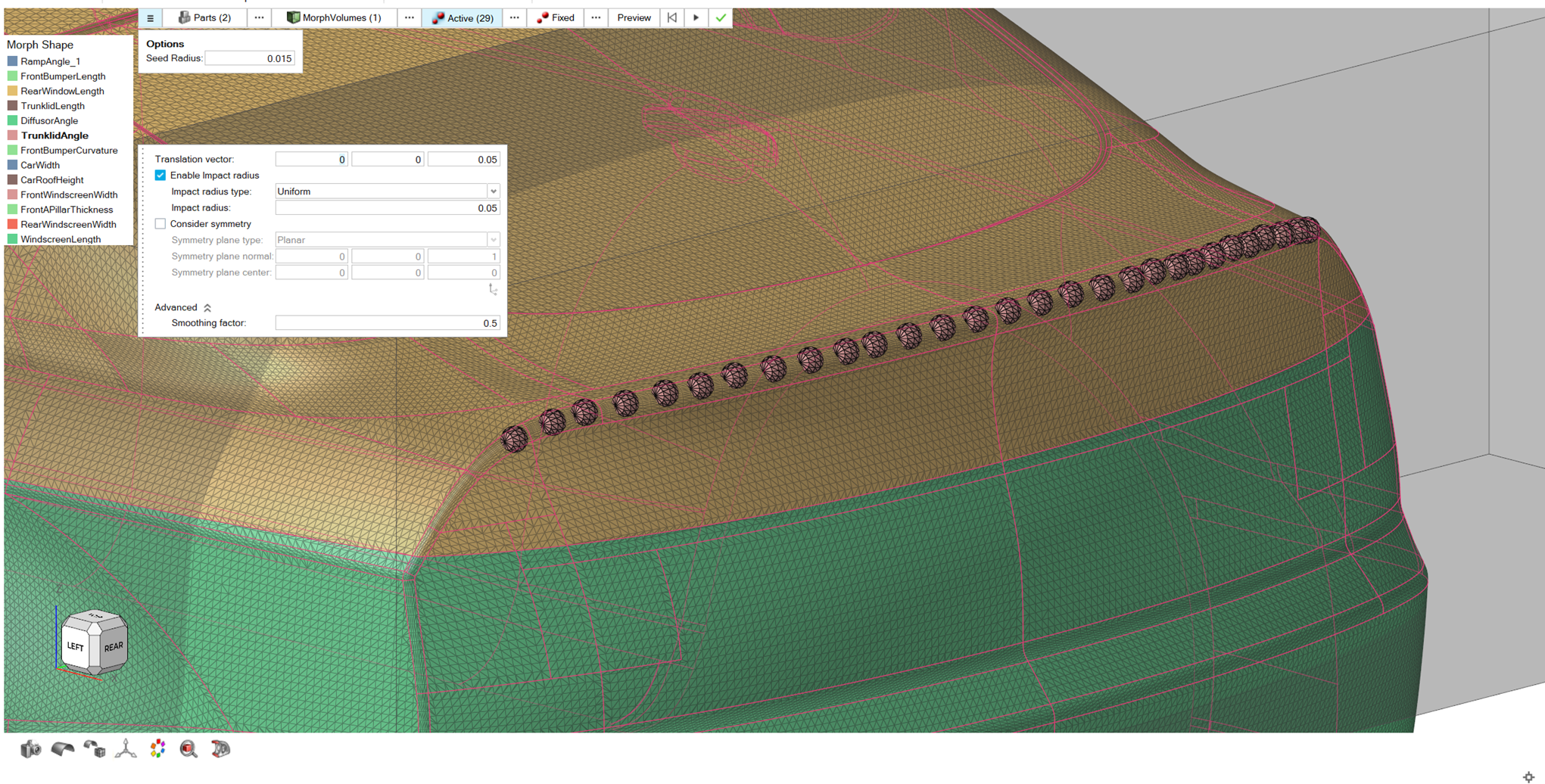Click the surface-to-mesh cube icon
1545x784 pixels.
coord(94,749)
